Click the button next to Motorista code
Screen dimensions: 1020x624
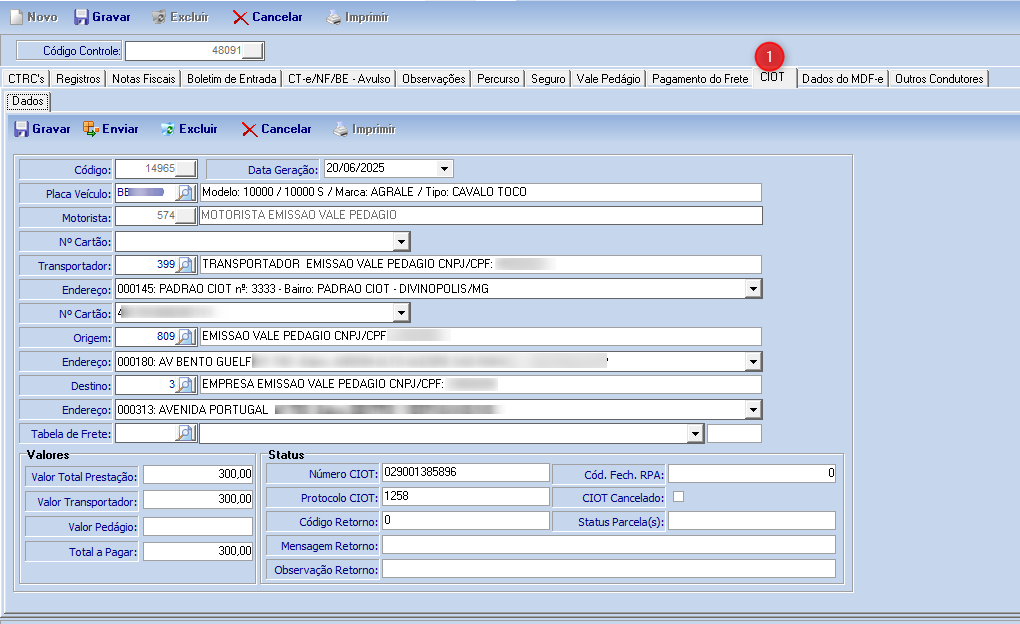(186, 216)
